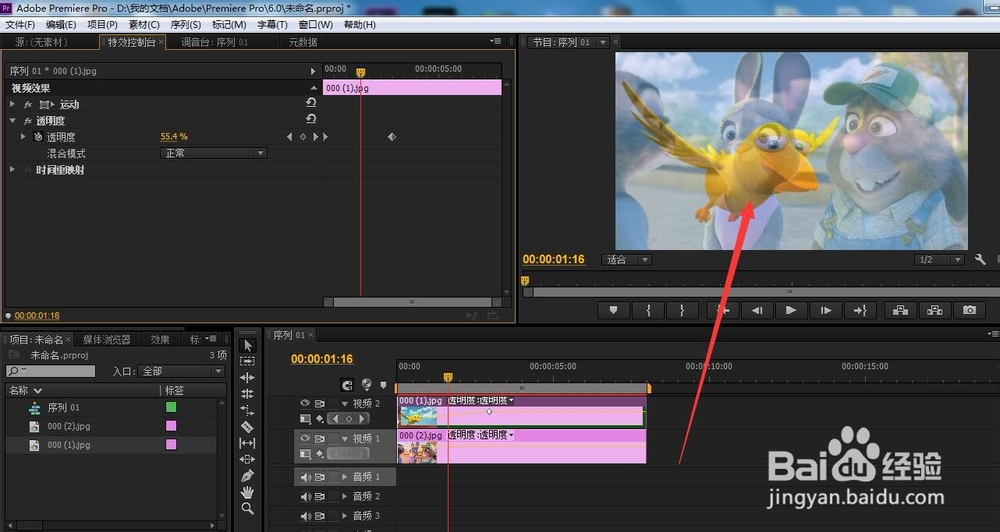Click the timeline Add Marker icon

(x=383, y=385)
